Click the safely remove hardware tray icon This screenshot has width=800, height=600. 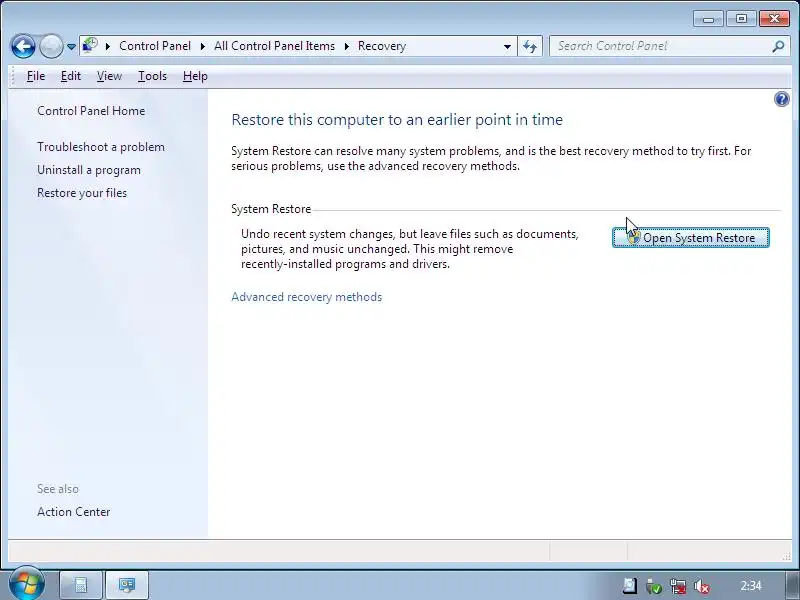[654, 586]
